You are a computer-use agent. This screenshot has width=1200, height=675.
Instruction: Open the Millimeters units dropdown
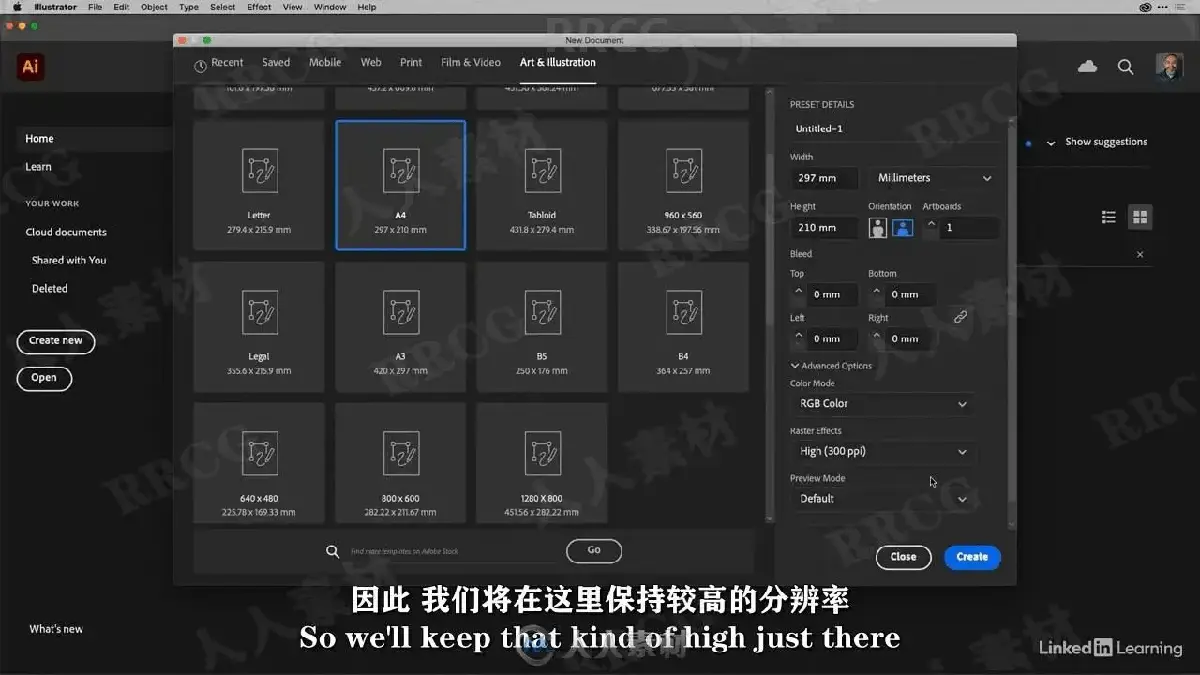point(934,178)
